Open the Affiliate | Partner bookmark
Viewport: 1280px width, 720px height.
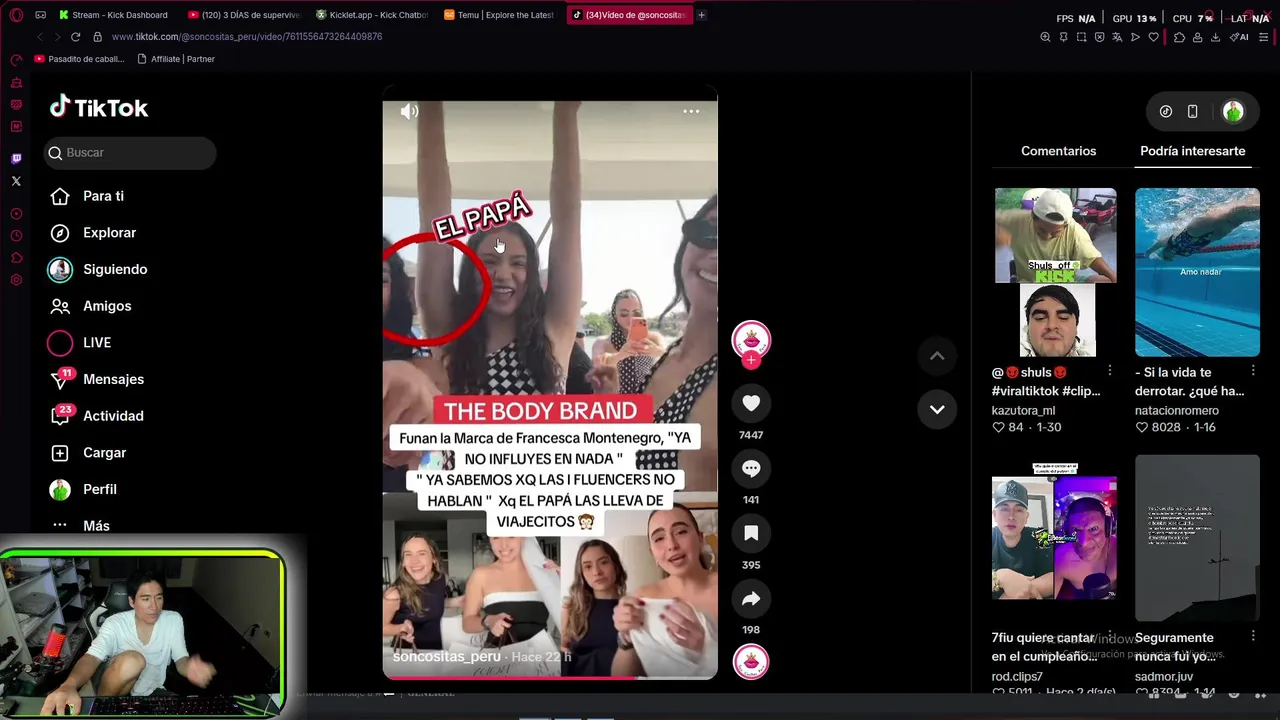(x=176, y=59)
